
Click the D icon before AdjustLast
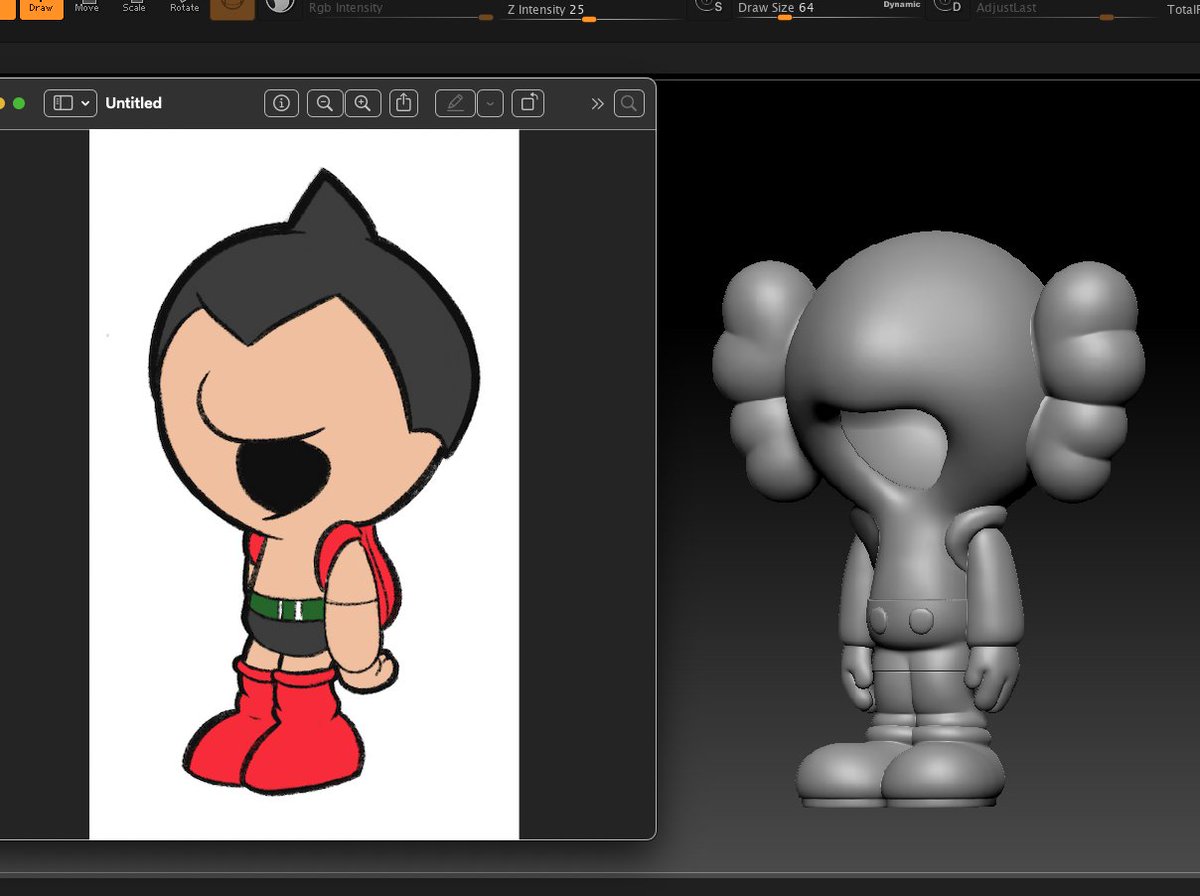click(947, 7)
